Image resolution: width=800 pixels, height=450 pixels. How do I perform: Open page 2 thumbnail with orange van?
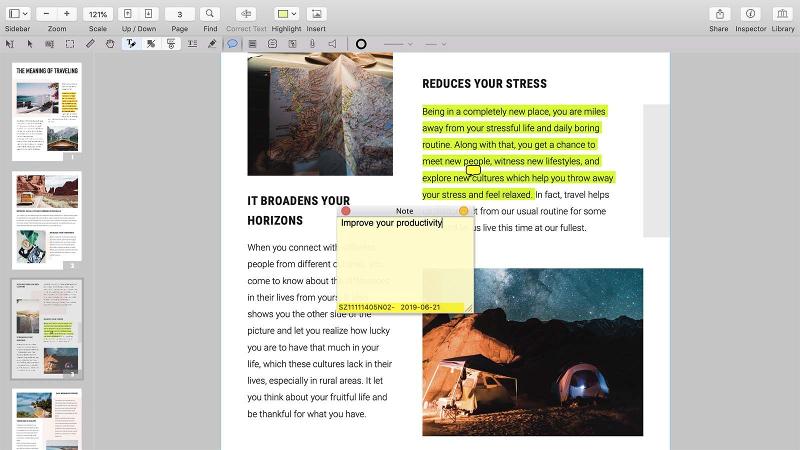click(47, 220)
